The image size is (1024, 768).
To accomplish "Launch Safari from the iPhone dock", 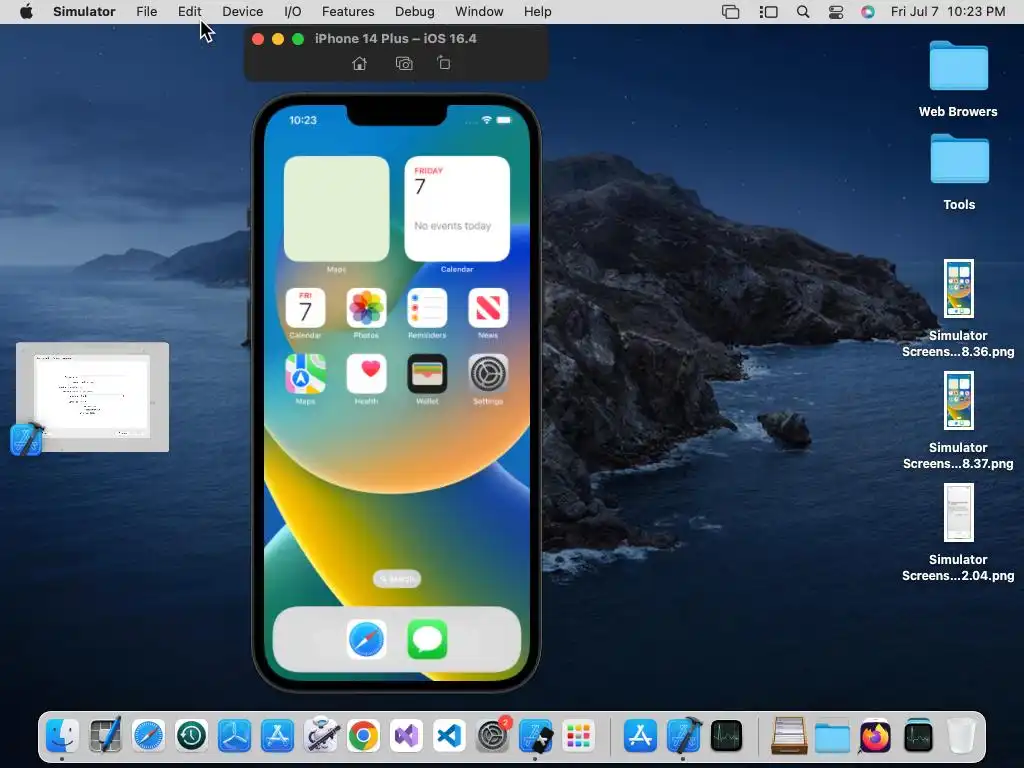I will [366, 639].
